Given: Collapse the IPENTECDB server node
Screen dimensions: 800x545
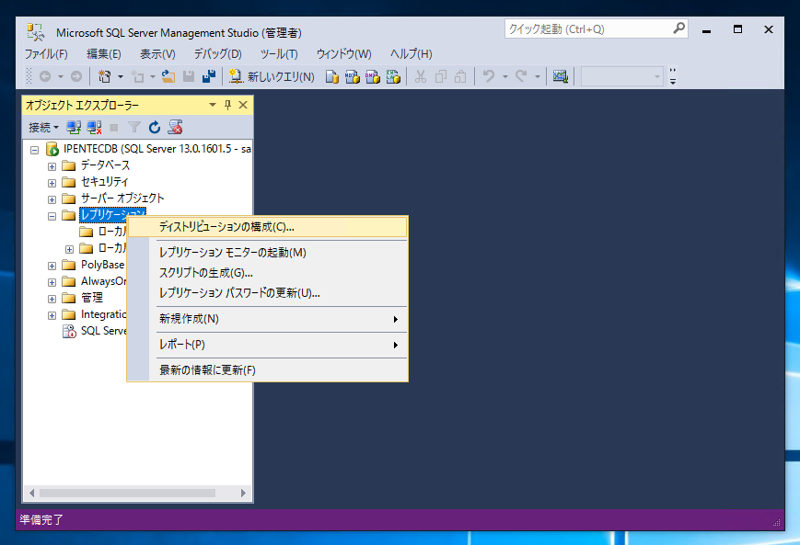Looking at the screenshot, I should pos(34,150).
